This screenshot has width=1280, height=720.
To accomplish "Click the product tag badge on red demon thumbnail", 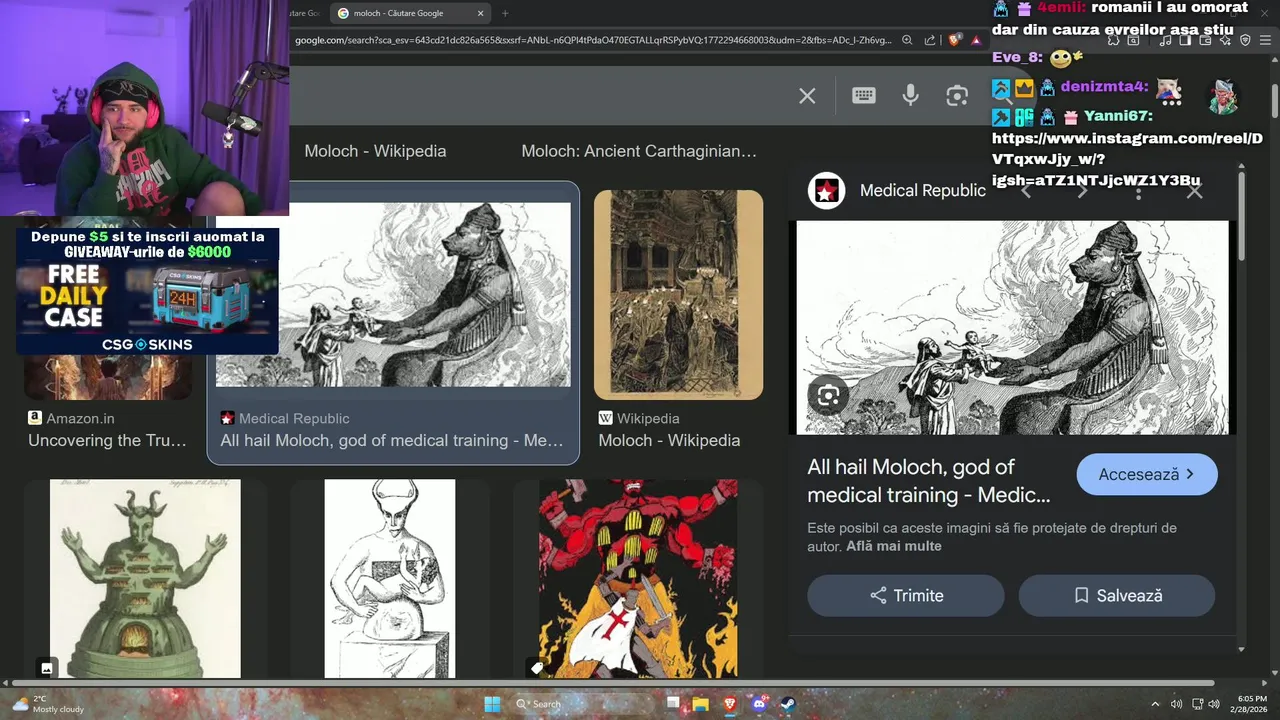I will (537, 667).
